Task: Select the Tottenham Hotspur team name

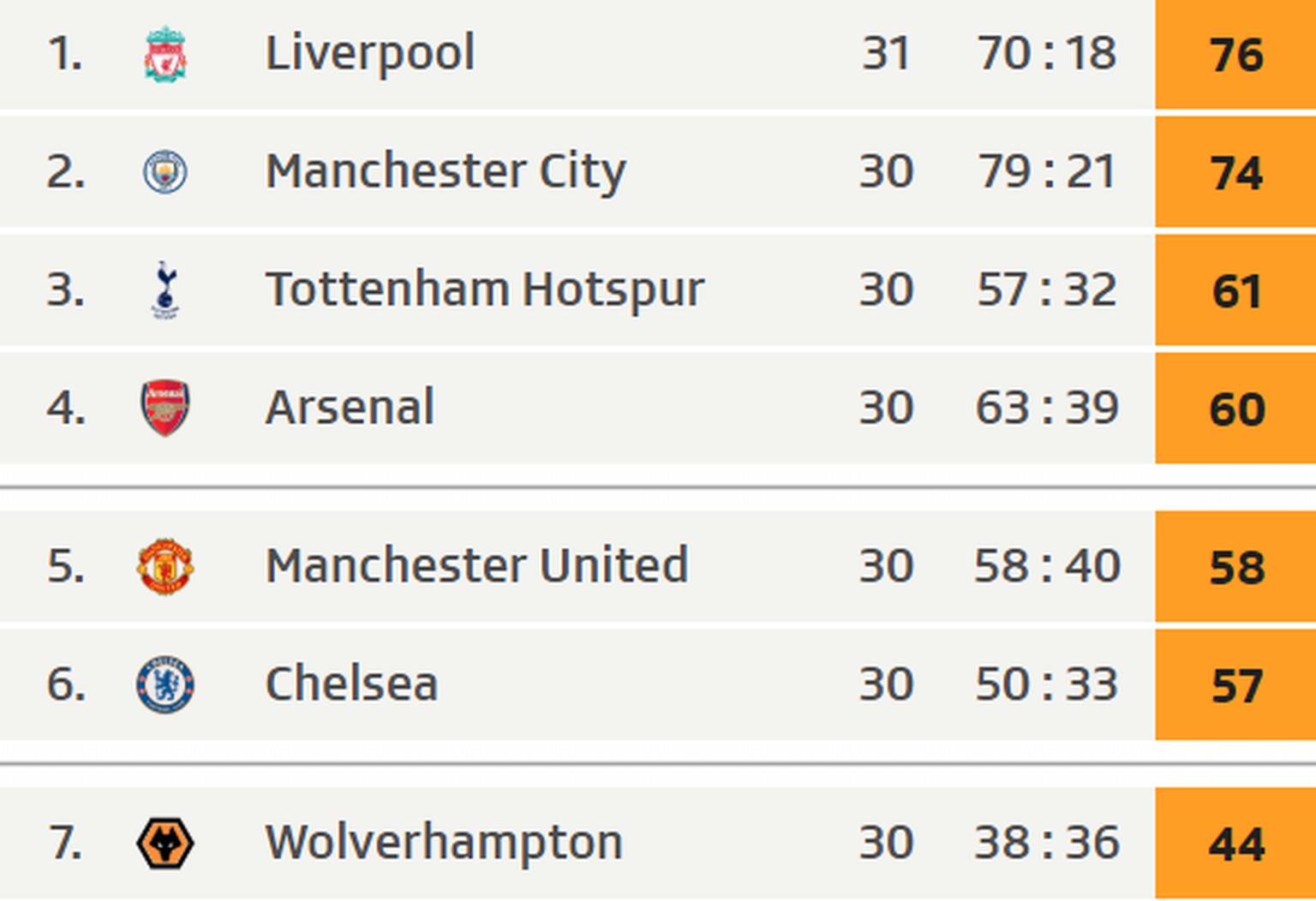Action: tap(485, 289)
